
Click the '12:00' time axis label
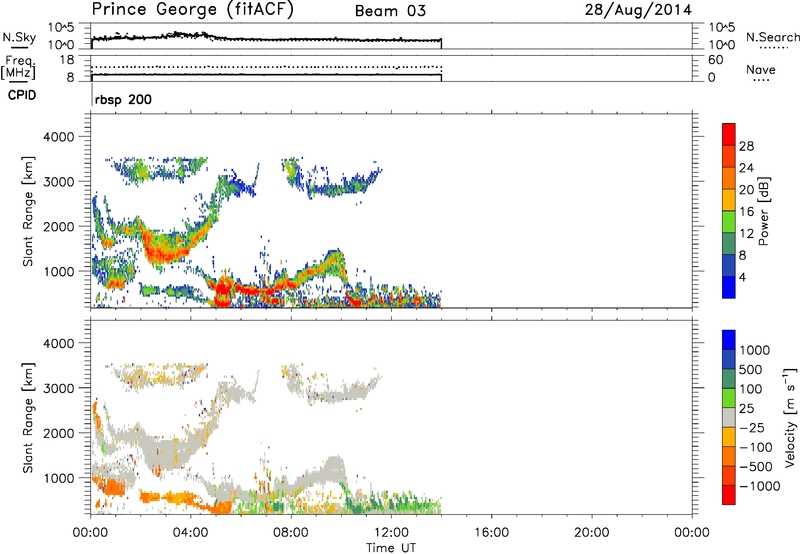tap(391, 533)
